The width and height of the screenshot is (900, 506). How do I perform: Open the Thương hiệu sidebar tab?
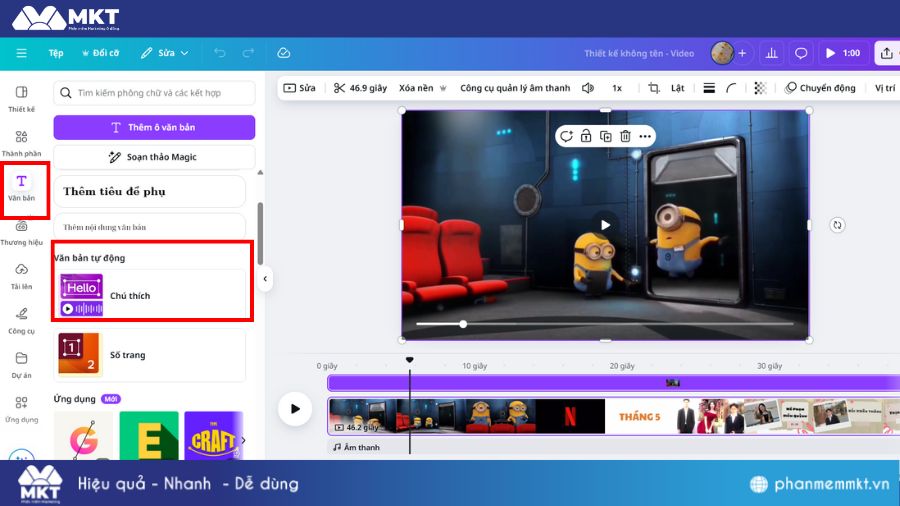(x=21, y=233)
